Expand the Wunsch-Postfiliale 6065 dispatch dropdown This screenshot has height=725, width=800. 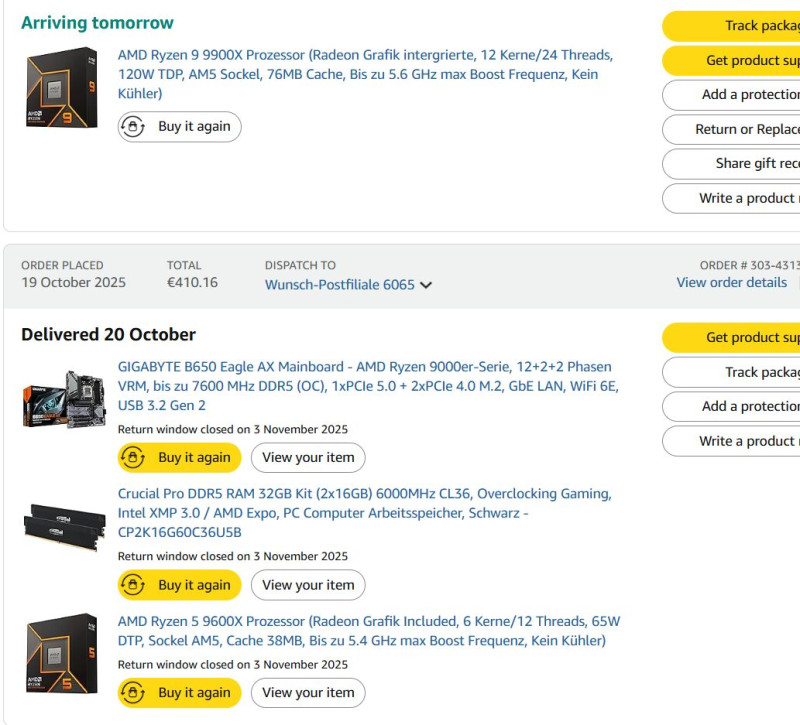426,285
